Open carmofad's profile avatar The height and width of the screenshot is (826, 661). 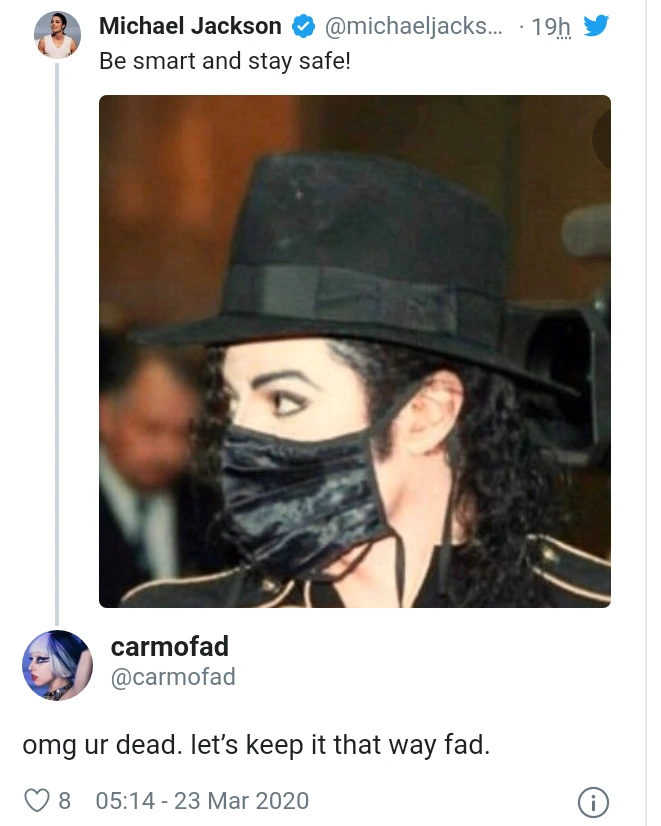[x=57, y=665]
